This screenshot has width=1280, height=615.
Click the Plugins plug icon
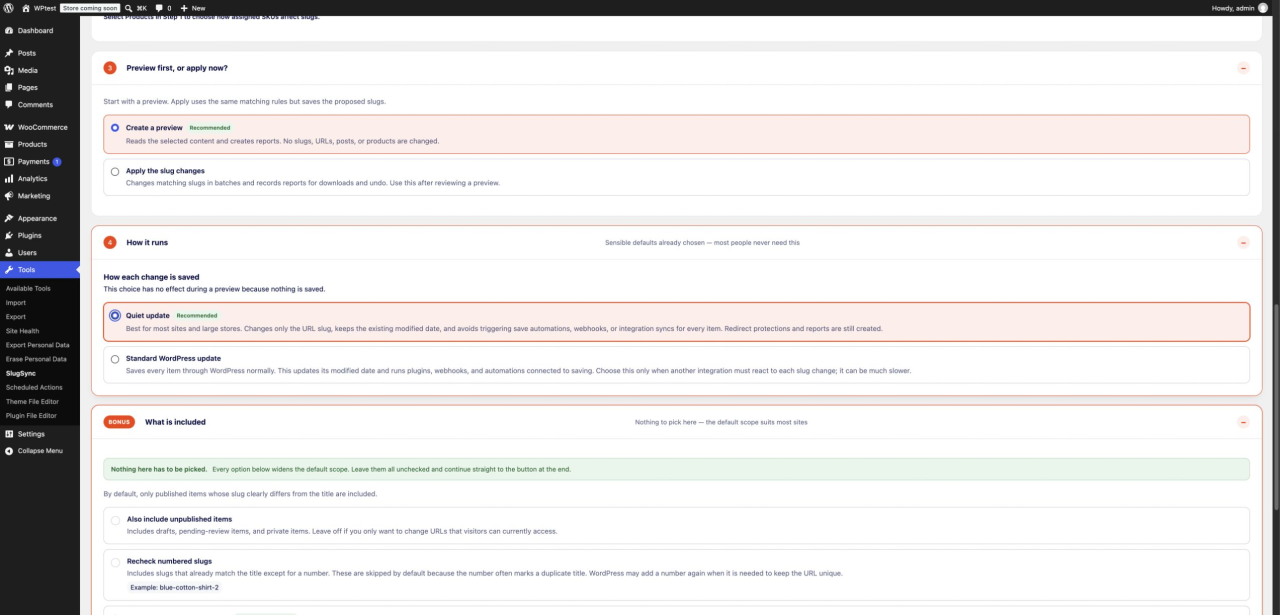(x=9, y=235)
